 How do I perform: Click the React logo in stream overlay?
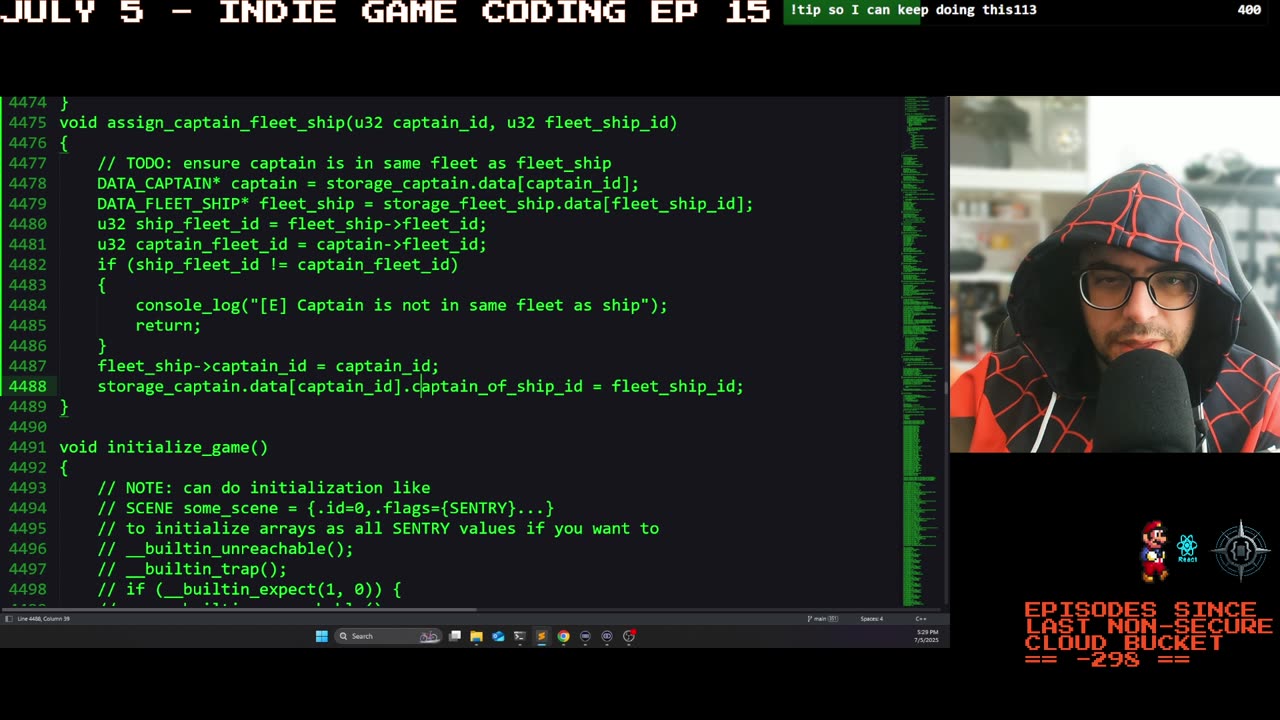pos(1187,548)
